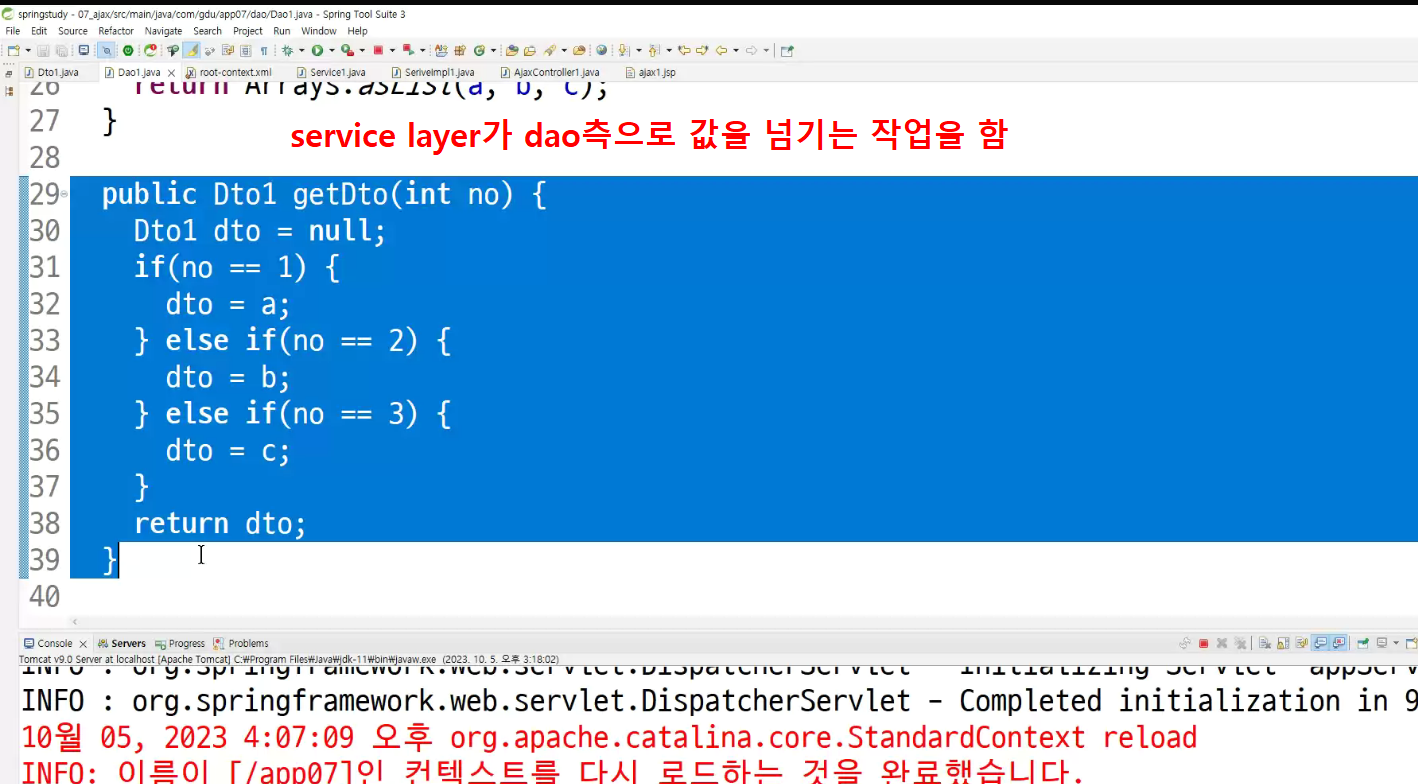1418x784 pixels.
Task: Open the File menu
Action: click(x=13, y=31)
